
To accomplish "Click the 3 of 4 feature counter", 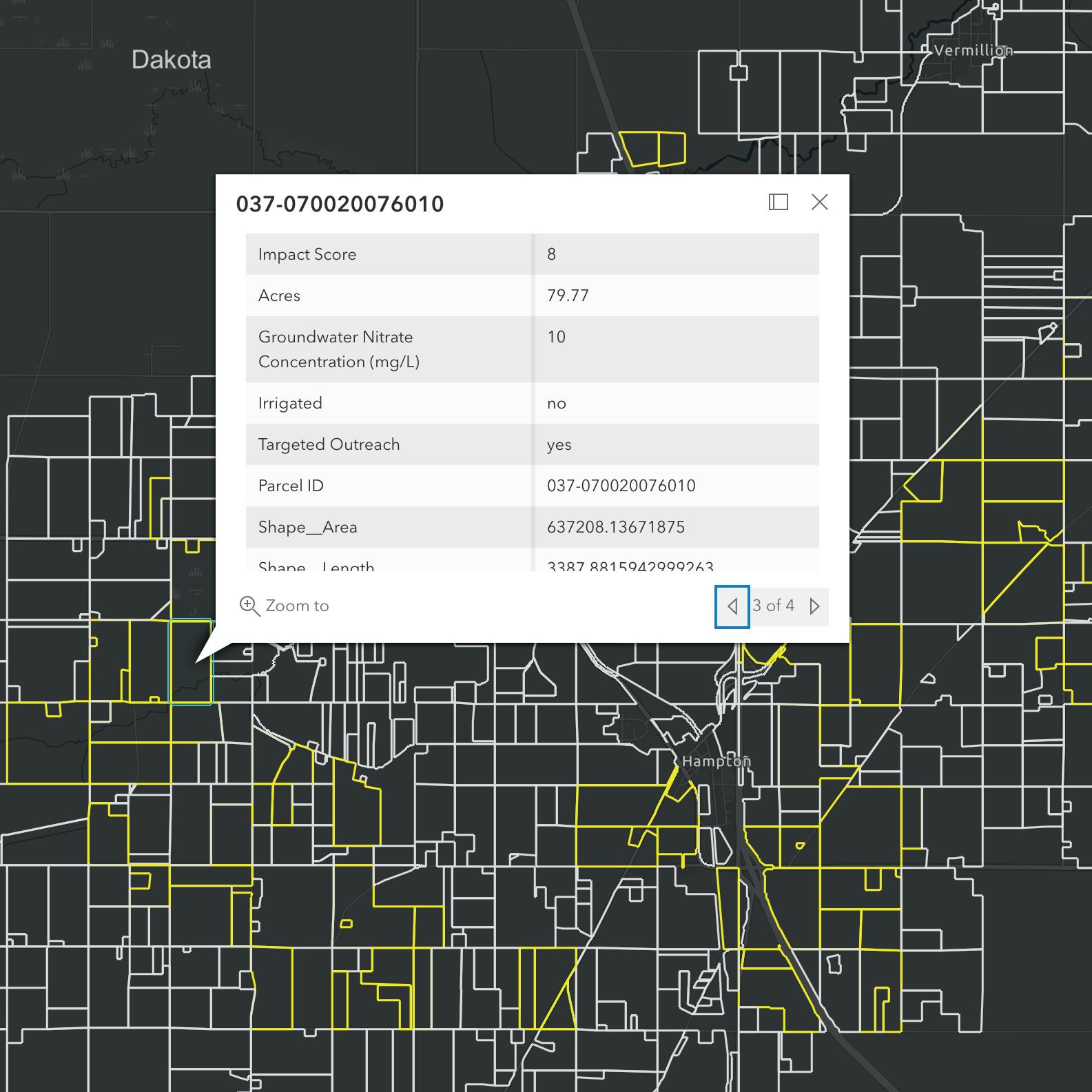I will [x=773, y=606].
